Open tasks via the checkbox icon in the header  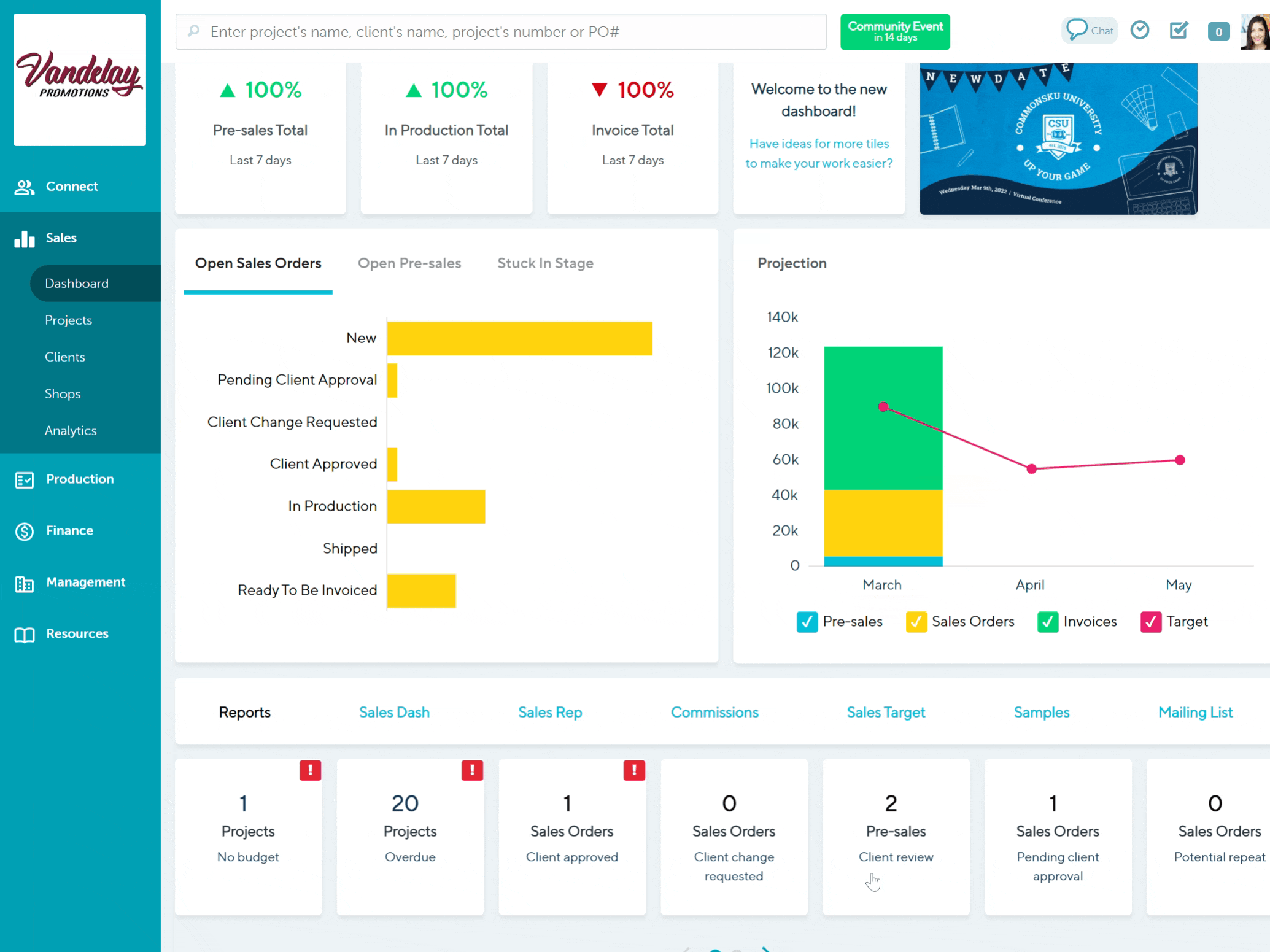click(x=1179, y=29)
